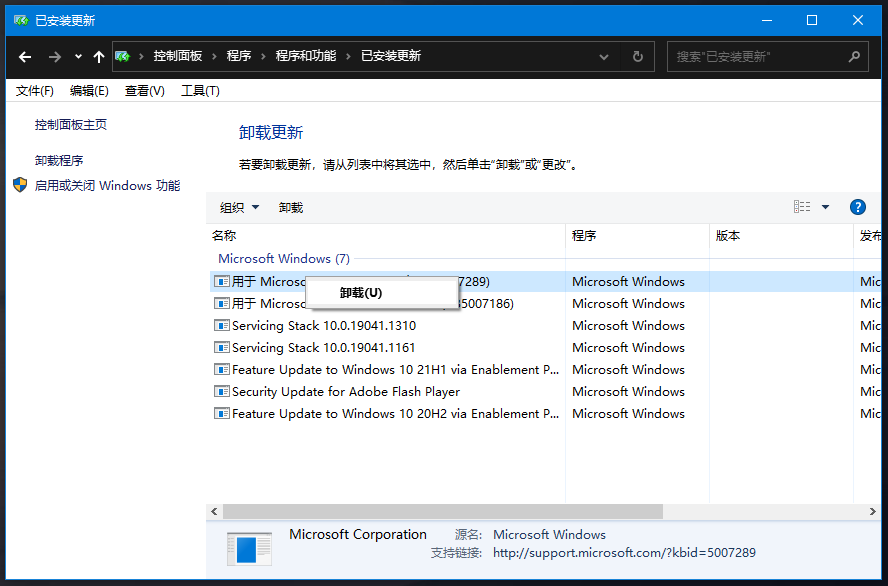Image resolution: width=888 pixels, height=586 pixels.
Task: Click icon of 21H1 feature update
Action: 221,370
